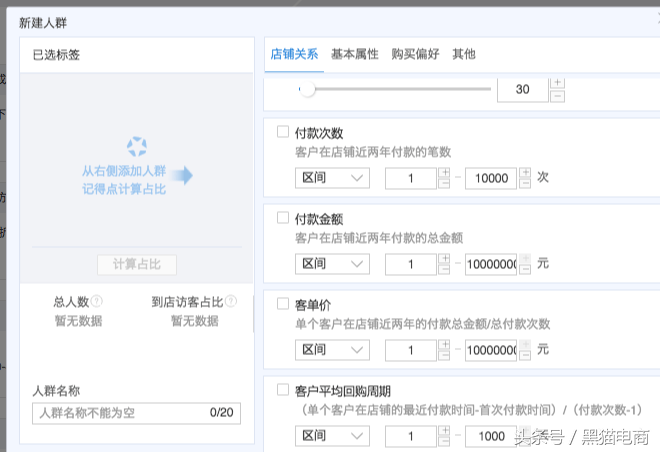Show help for 到店访客占比
The width and height of the screenshot is (660, 452).
231,301
